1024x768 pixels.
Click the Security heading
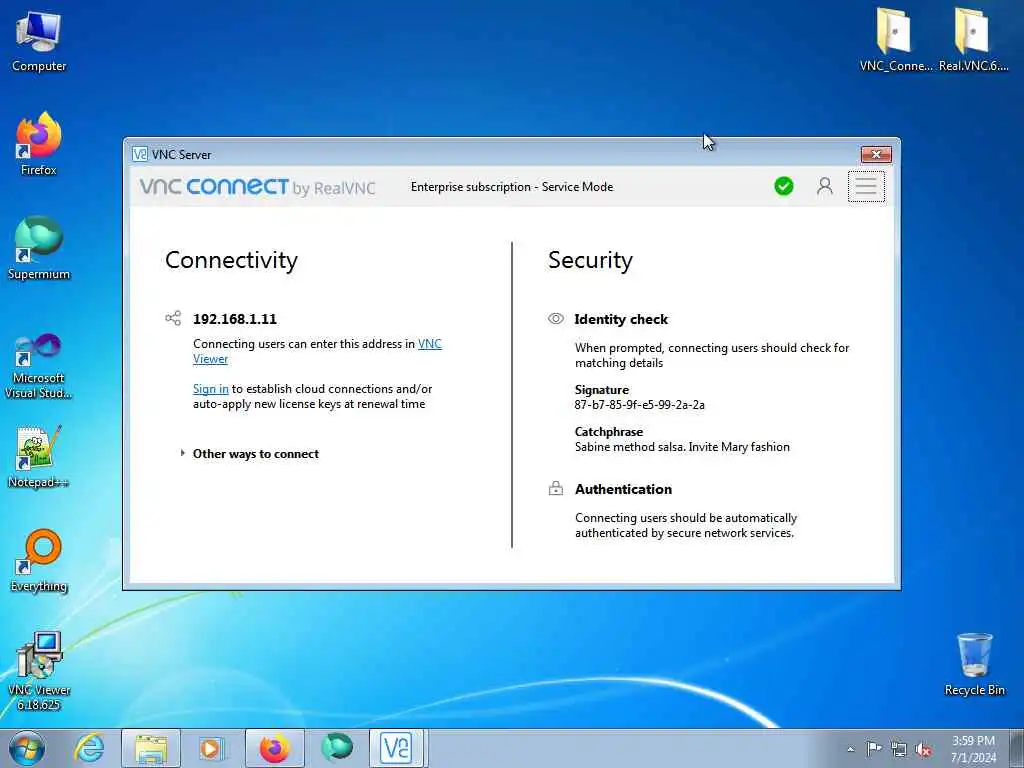point(590,260)
